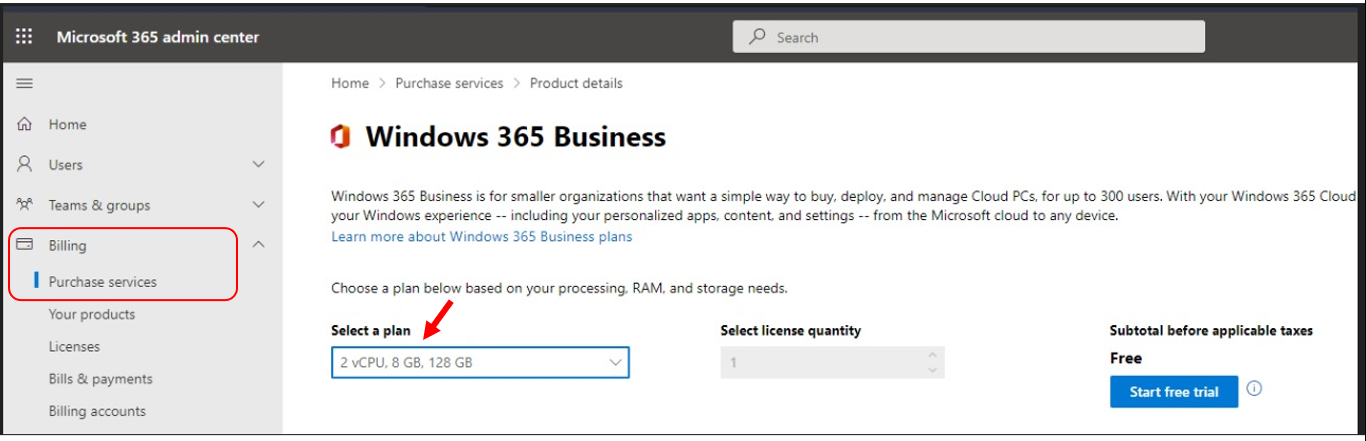Image resolution: width=1366 pixels, height=441 pixels.
Task: Open the Select a plan dropdown
Action: 480,362
